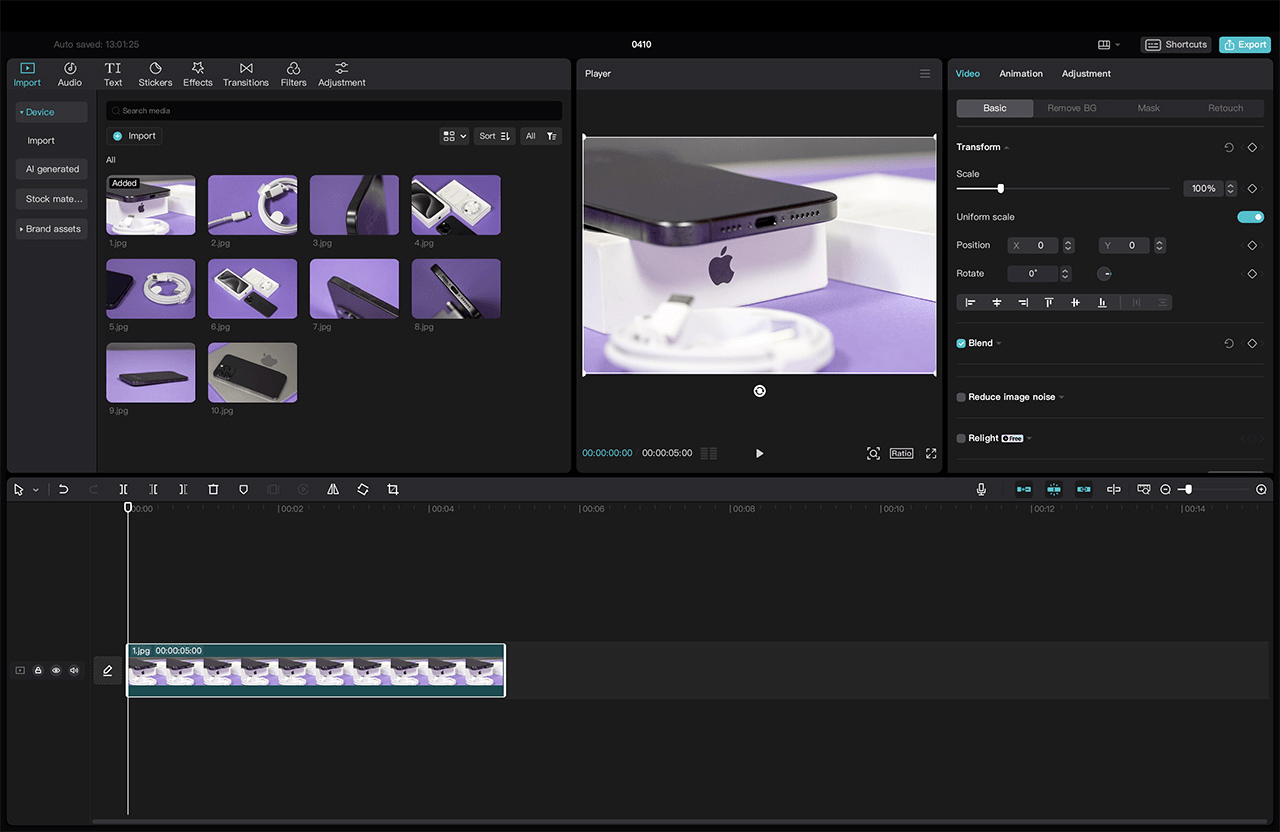Lock the video track

[x=38, y=670]
